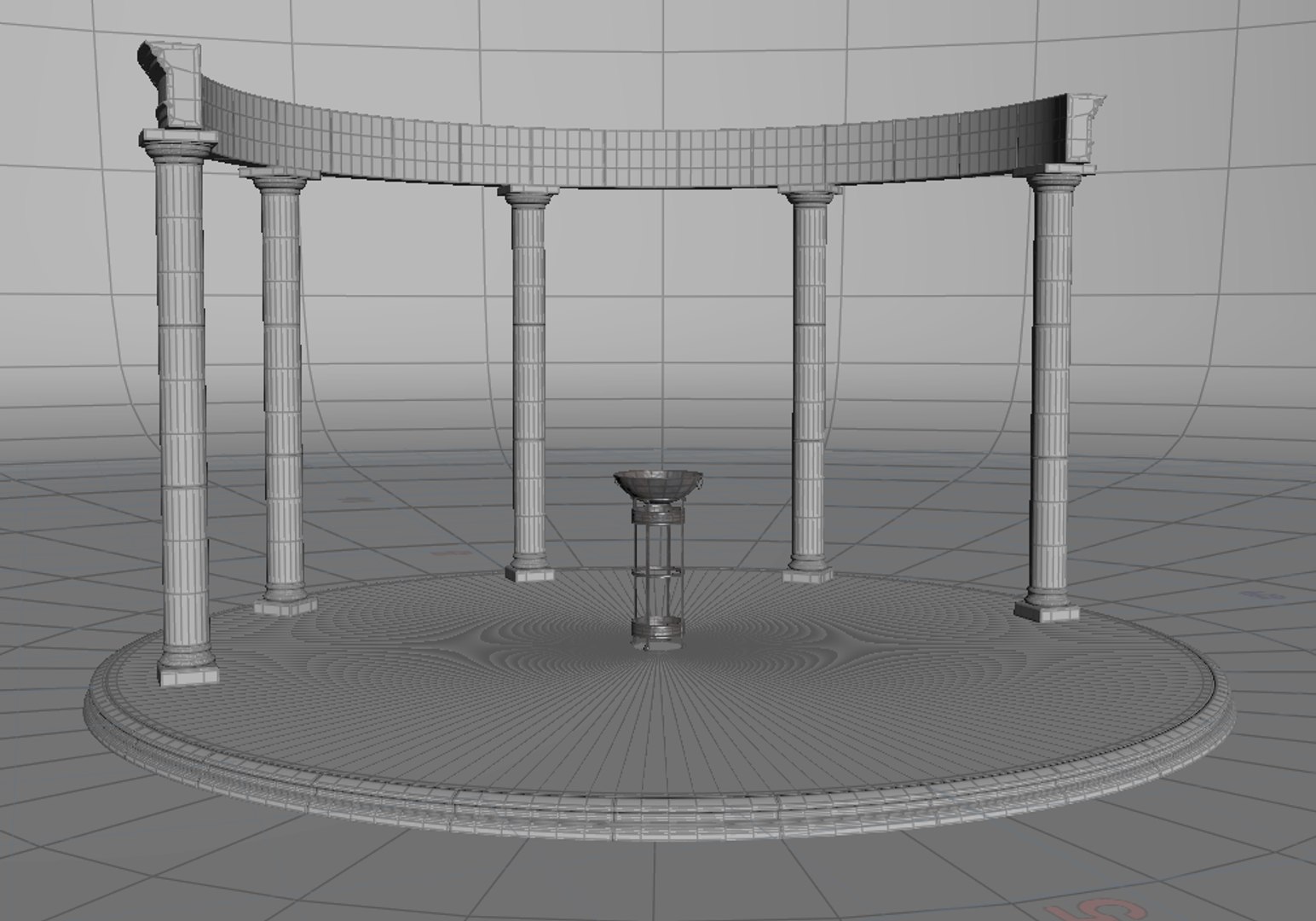
Task: Pick the broken cornice fragment at the beam's left end
Action: 172,85
